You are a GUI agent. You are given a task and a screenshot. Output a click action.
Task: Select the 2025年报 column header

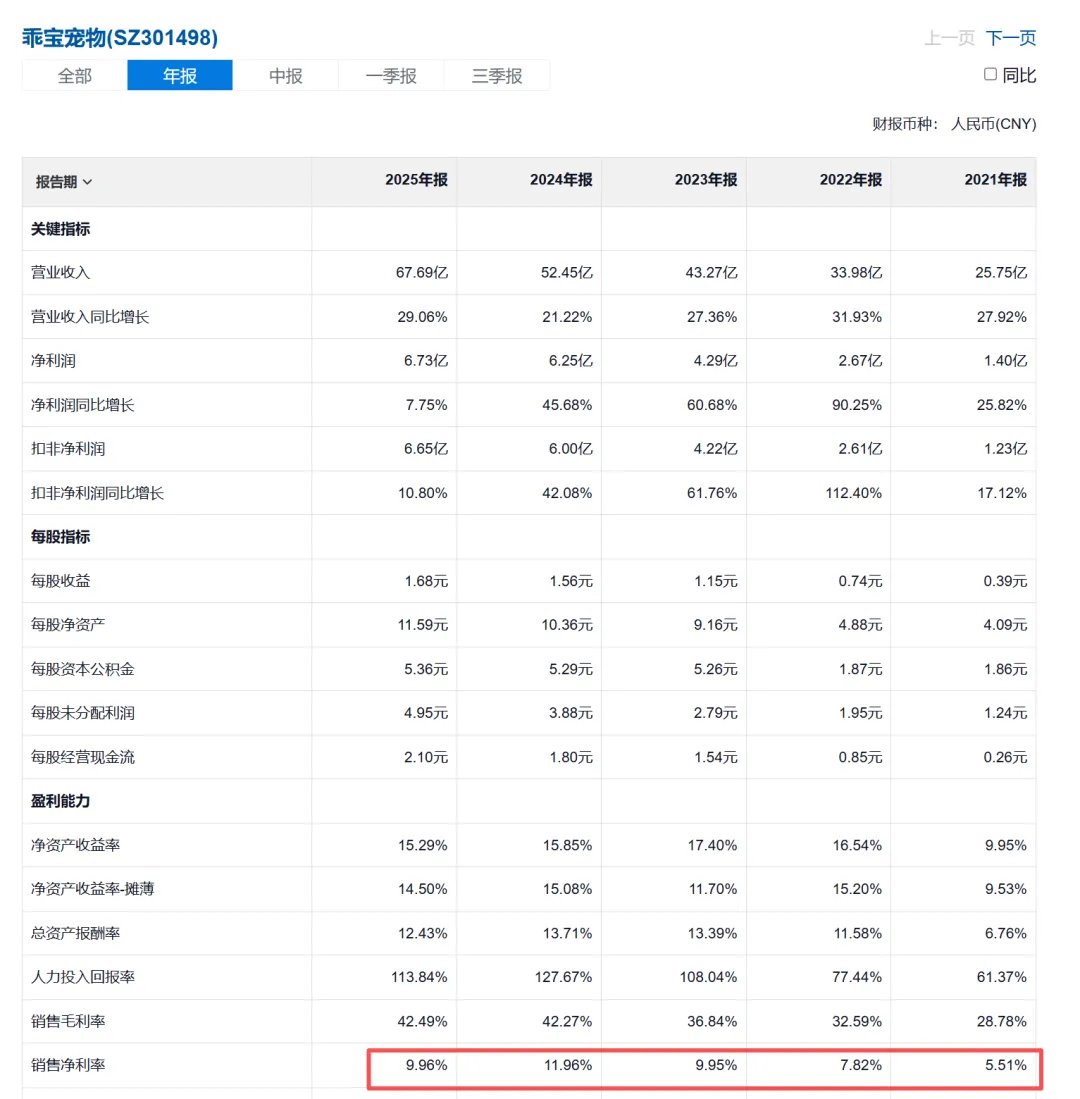pos(416,180)
